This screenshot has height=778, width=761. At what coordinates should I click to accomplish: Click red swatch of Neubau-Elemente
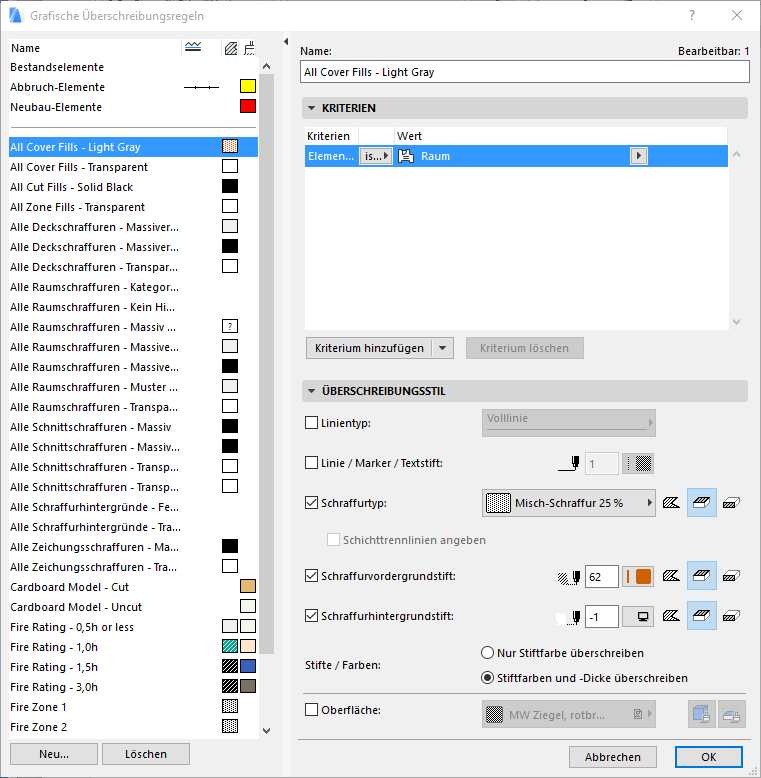(x=248, y=106)
